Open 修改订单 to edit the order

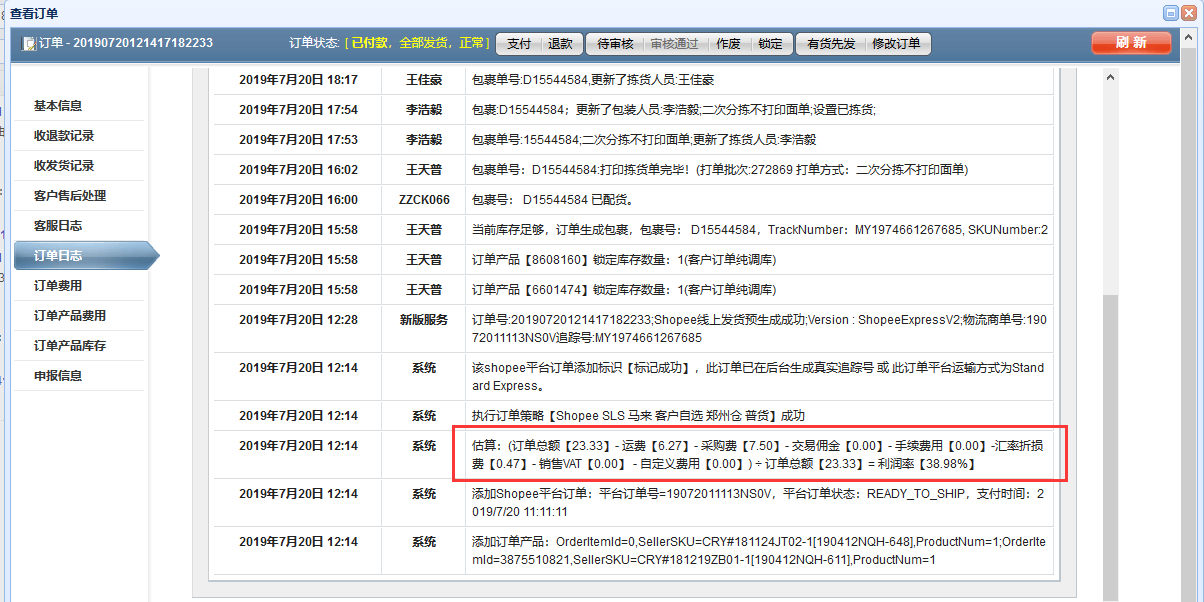pos(897,44)
